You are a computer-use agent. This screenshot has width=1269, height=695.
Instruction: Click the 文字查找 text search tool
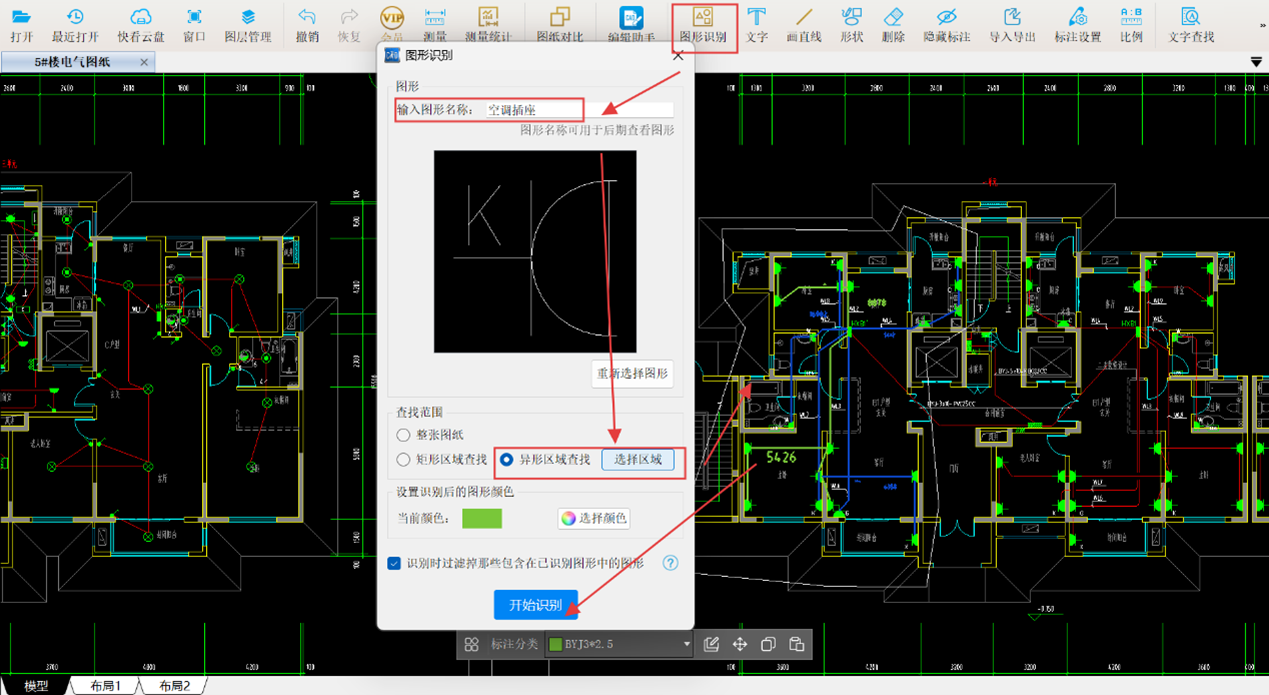point(1191,26)
